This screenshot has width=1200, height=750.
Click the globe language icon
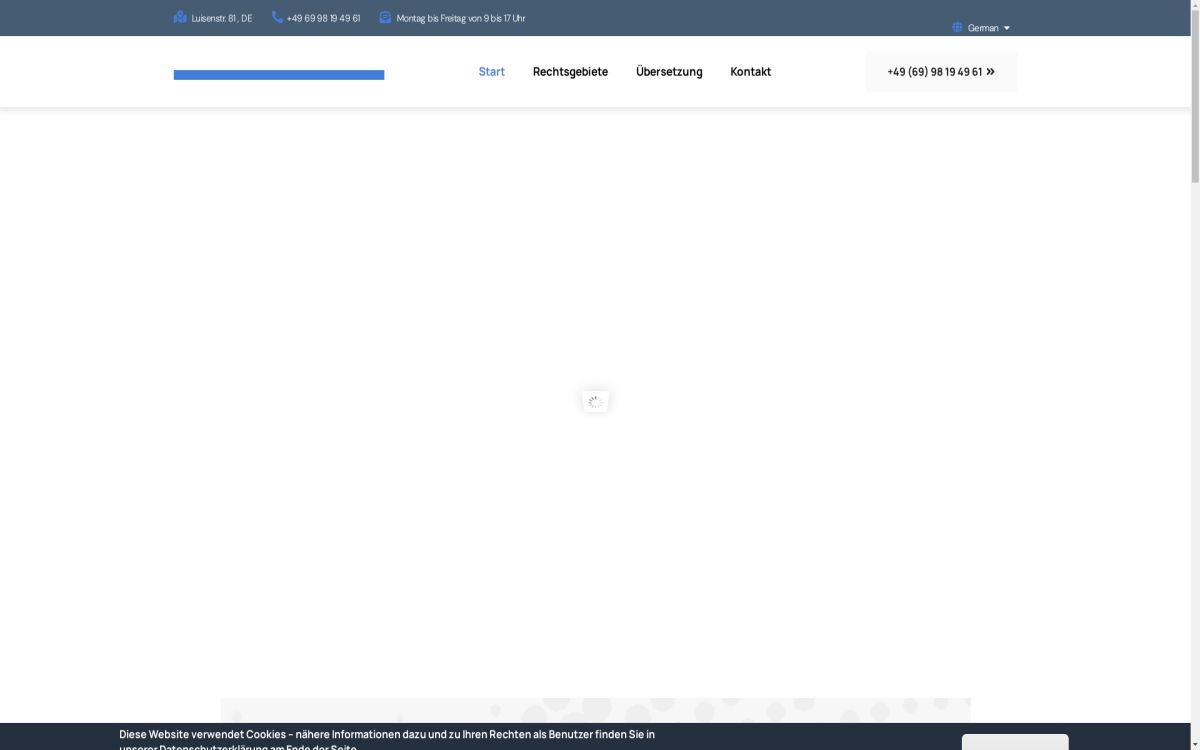(x=957, y=27)
